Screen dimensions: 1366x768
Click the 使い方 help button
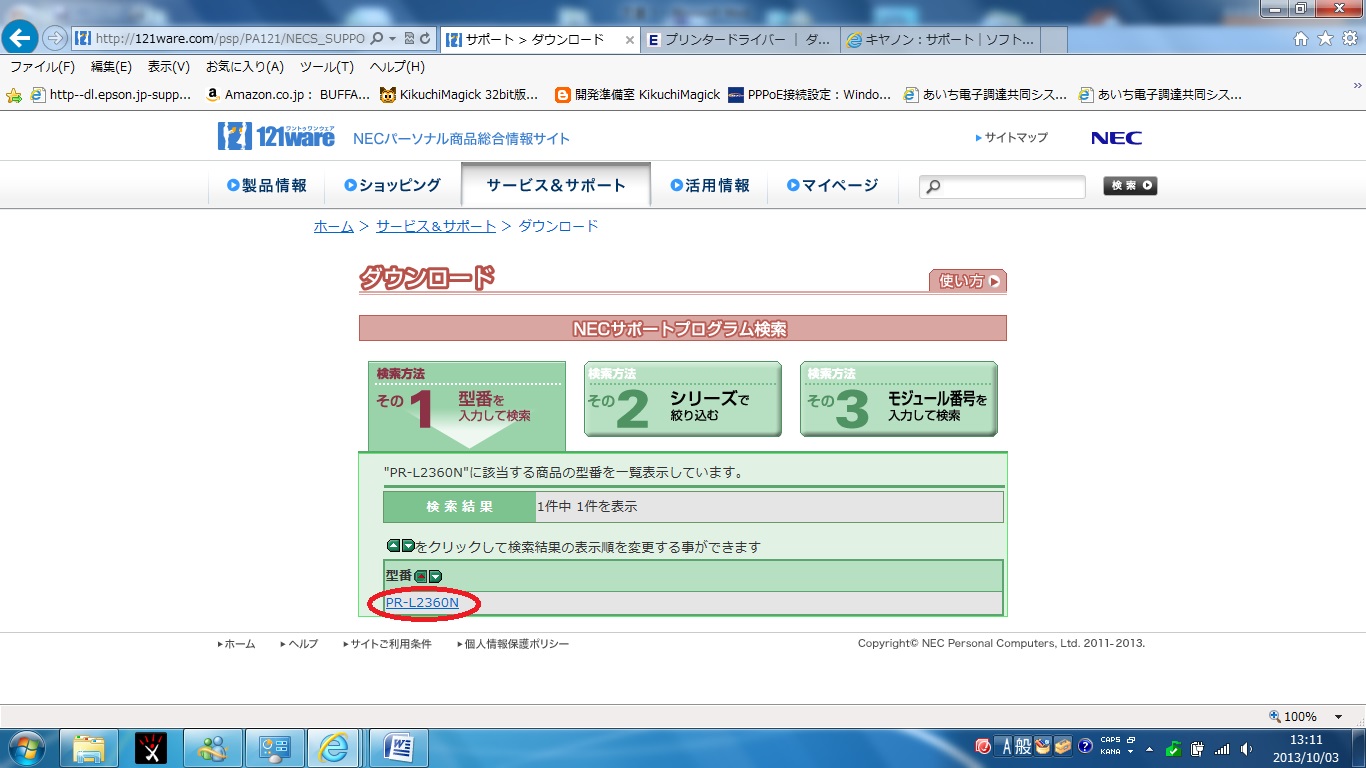968,281
